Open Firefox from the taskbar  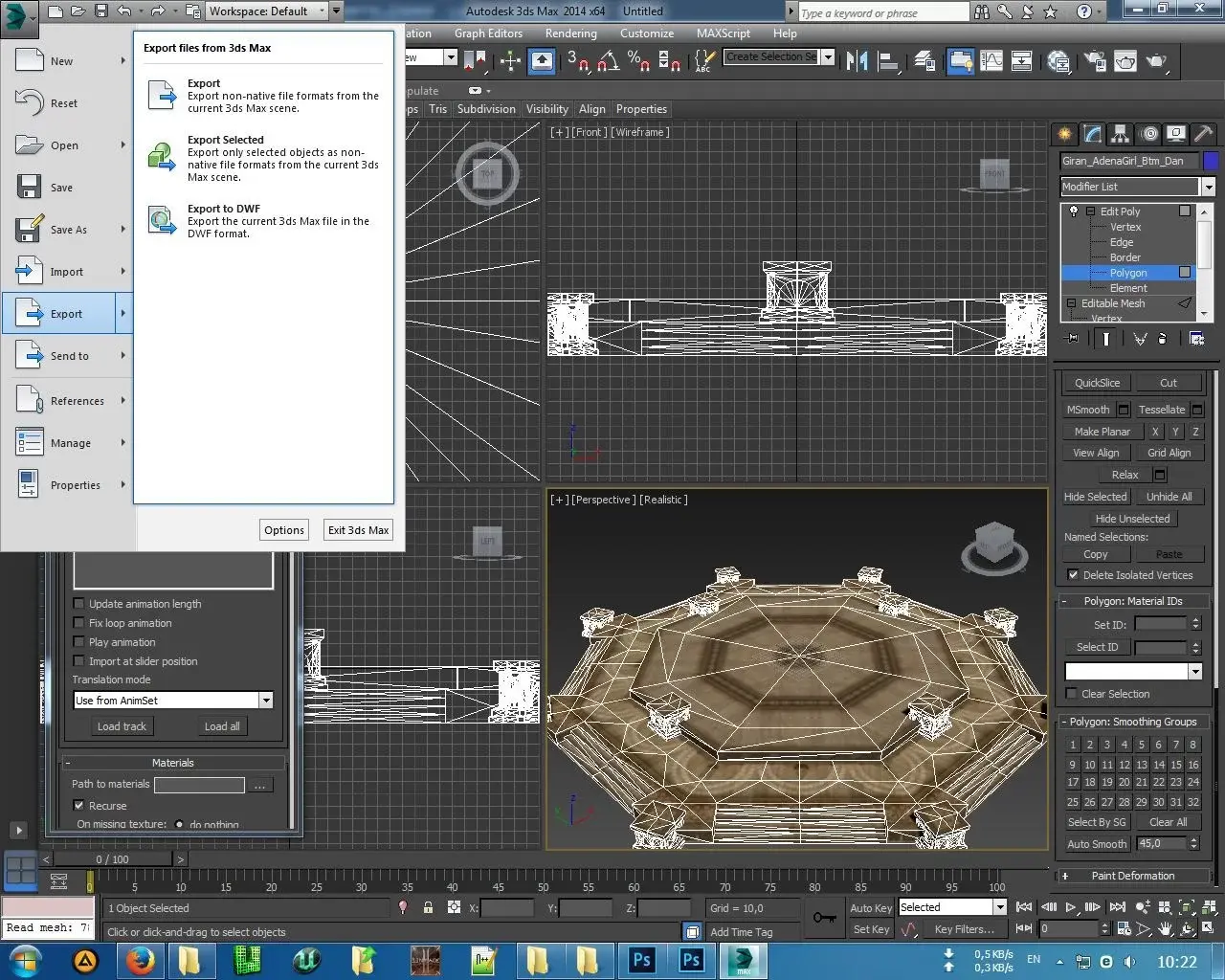[141, 960]
